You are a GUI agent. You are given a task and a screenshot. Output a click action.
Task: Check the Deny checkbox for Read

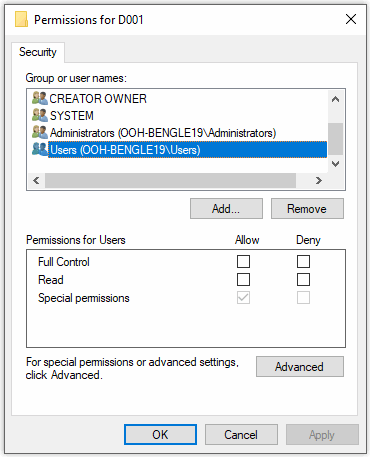[303, 279]
